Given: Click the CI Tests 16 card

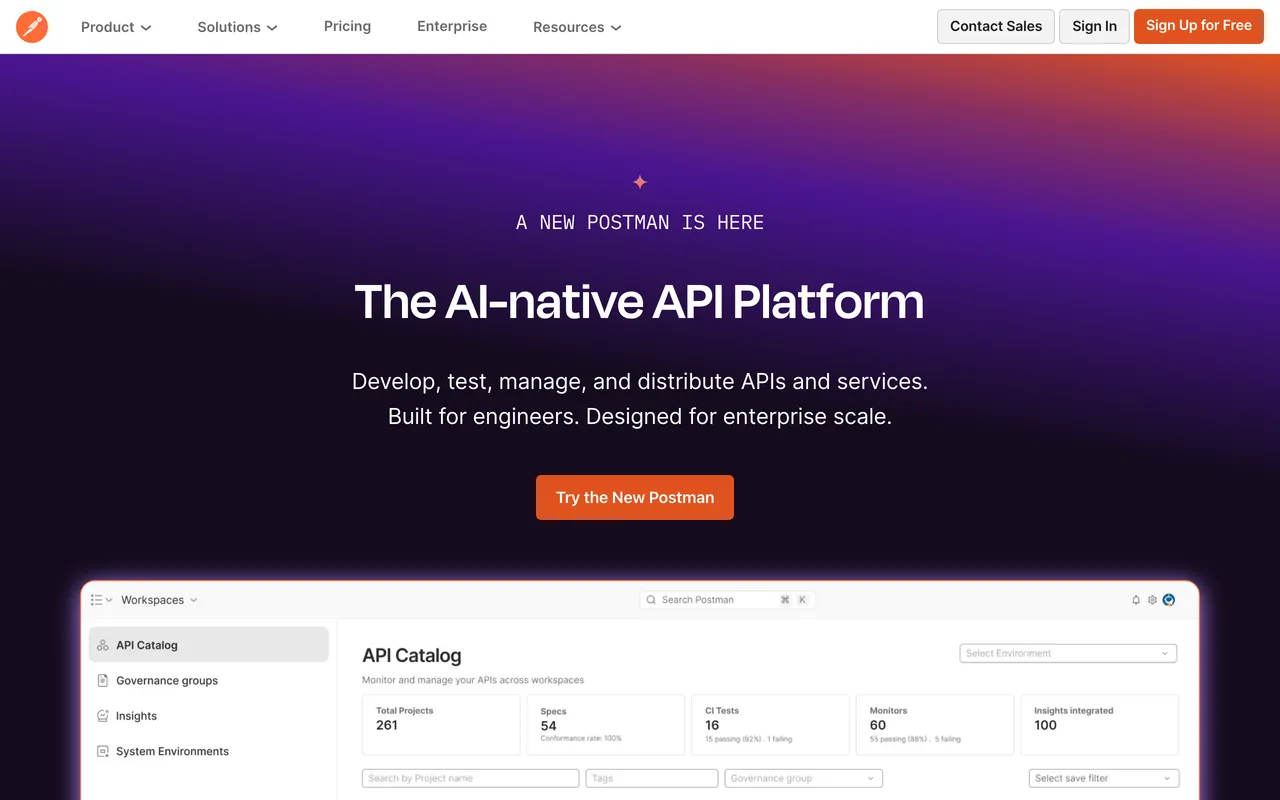Looking at the screenshot, I should [770, 725].
